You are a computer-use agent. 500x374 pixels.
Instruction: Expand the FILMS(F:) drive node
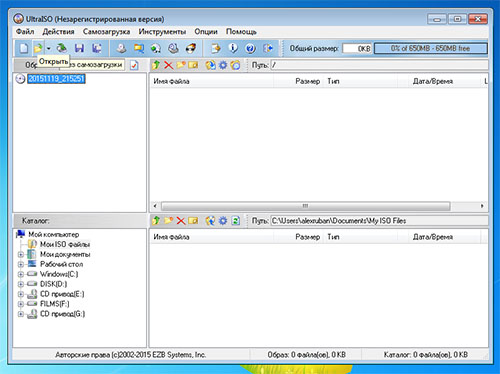(x=21, y=304)
